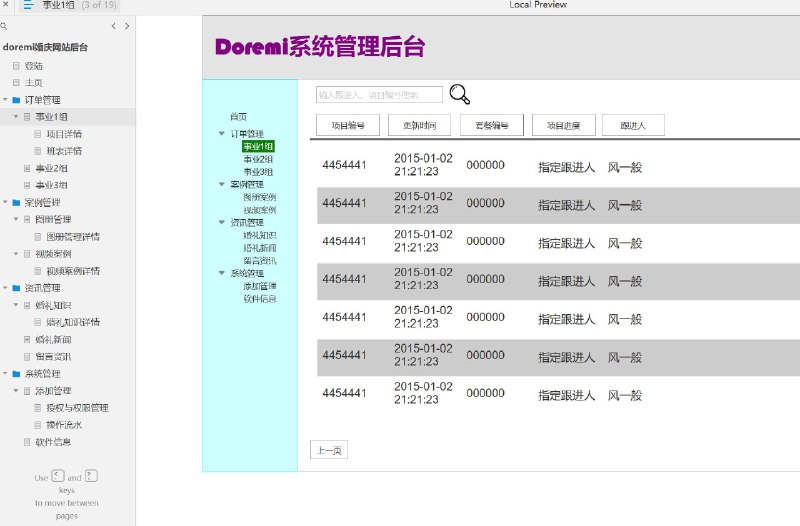
Task: Select 首页 in the cyan page menu
Action: tap(238, 117)
